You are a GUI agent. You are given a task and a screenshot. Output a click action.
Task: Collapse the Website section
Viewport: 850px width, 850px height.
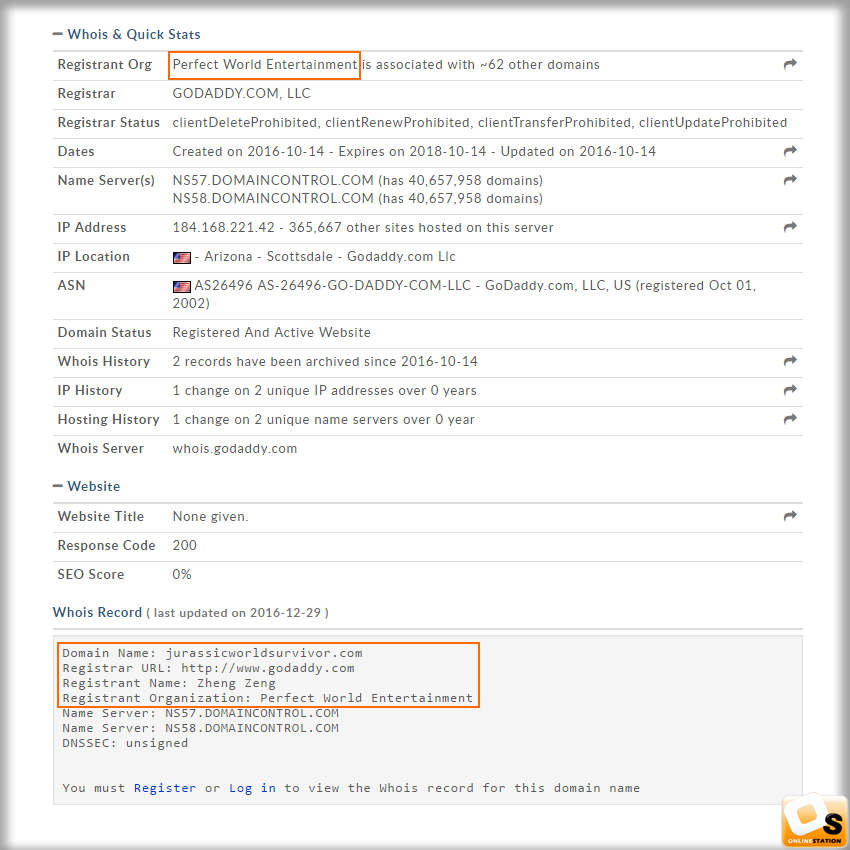[x=86, y=486]
